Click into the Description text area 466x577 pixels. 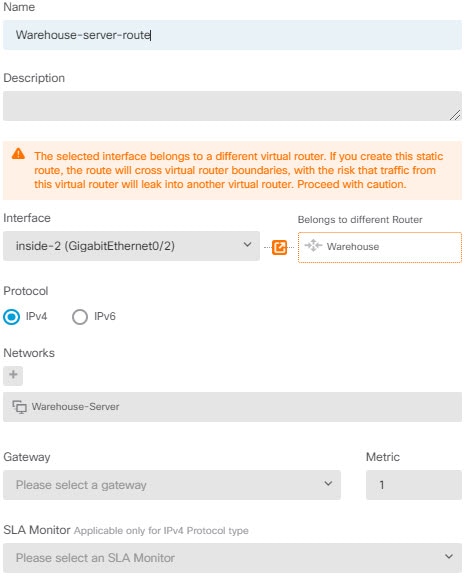click(x=232, y=106)
